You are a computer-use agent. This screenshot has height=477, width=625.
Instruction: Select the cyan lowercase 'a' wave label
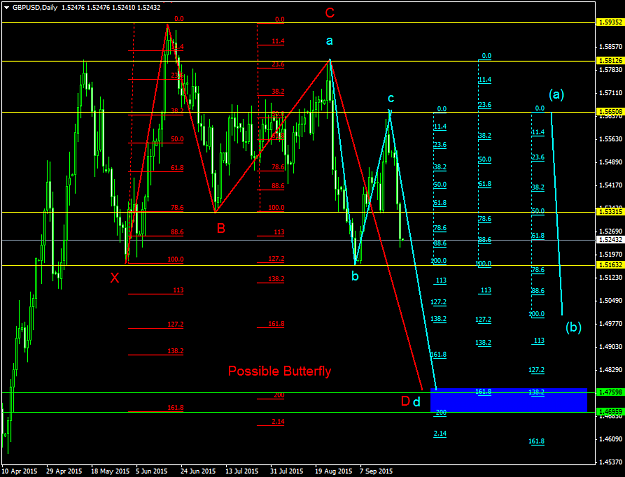[329, 41]
